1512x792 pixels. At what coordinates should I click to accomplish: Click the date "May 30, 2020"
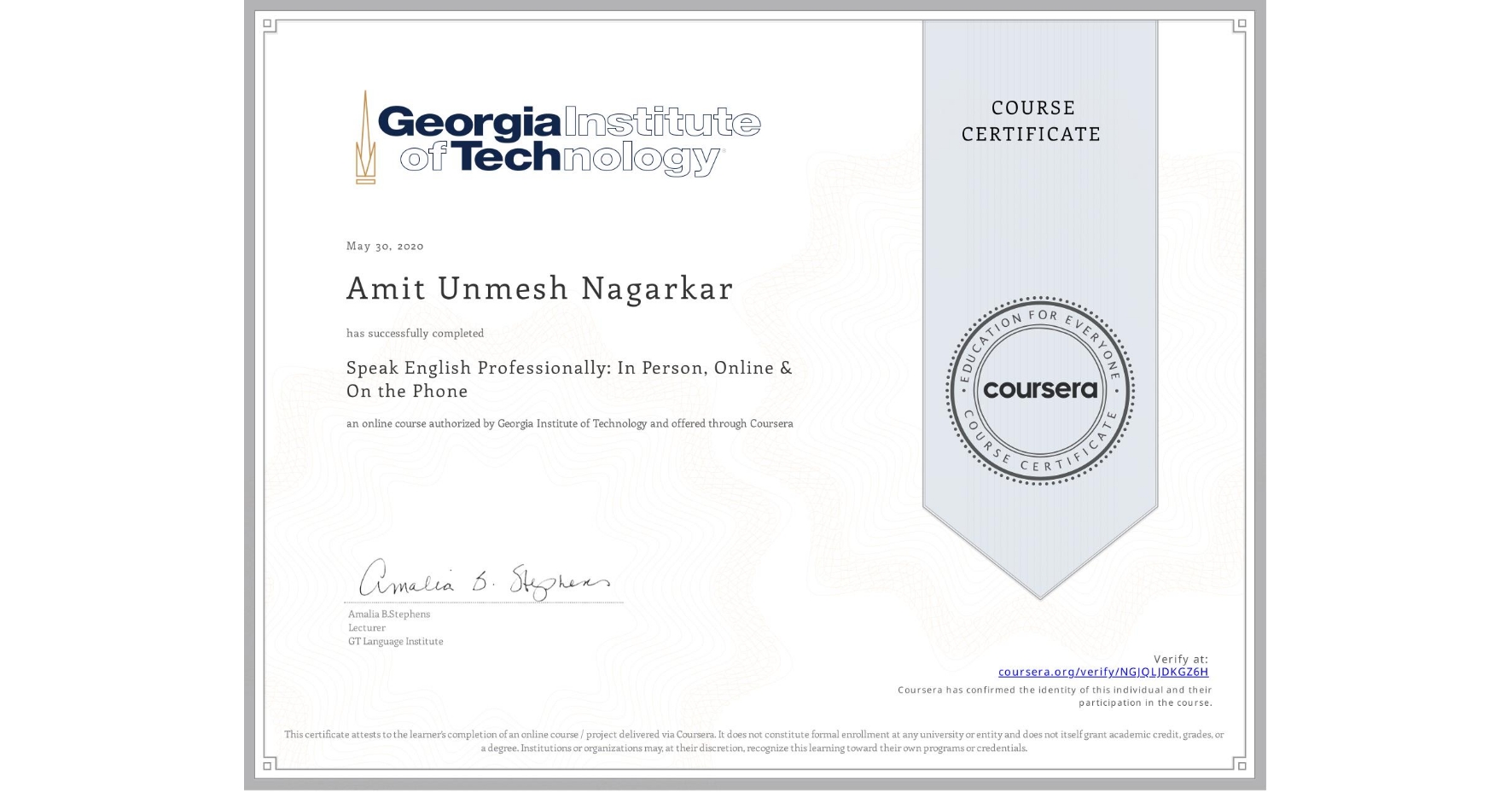click(x=383, y=246)
